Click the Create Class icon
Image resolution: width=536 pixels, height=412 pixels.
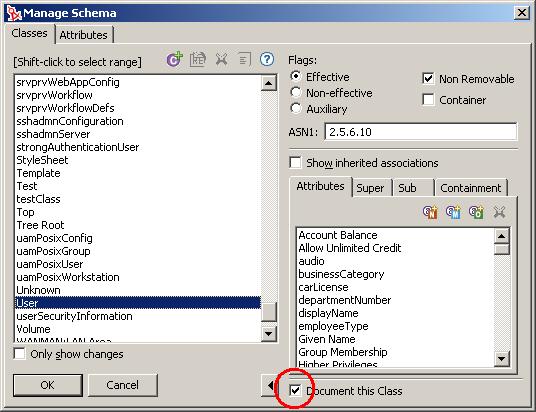click(174, 59)
